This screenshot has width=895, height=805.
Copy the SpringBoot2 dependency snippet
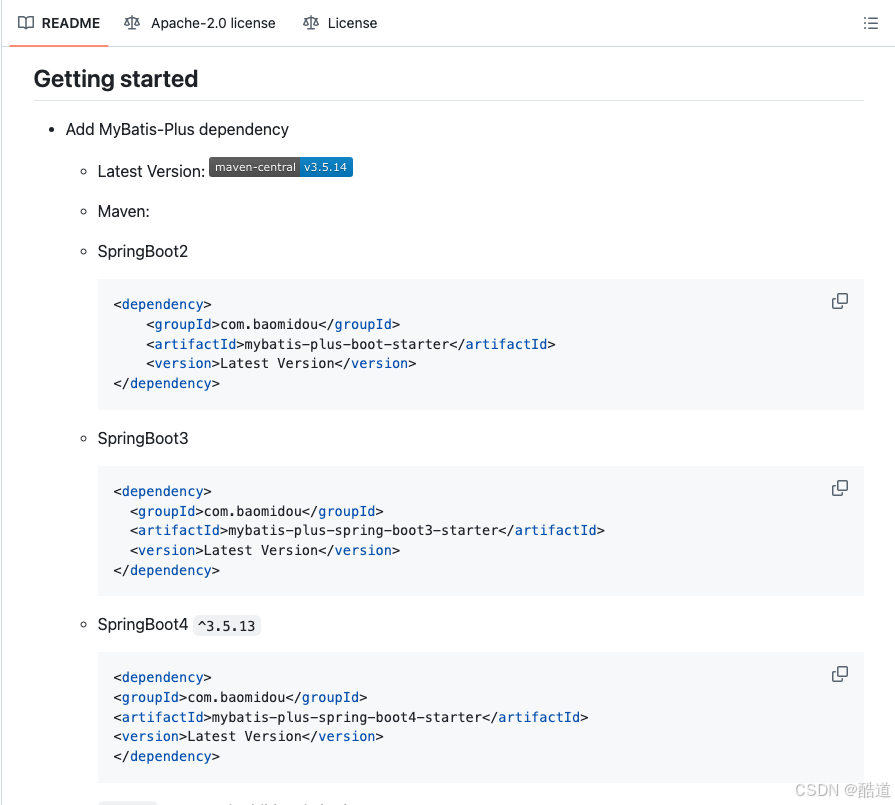839,300
